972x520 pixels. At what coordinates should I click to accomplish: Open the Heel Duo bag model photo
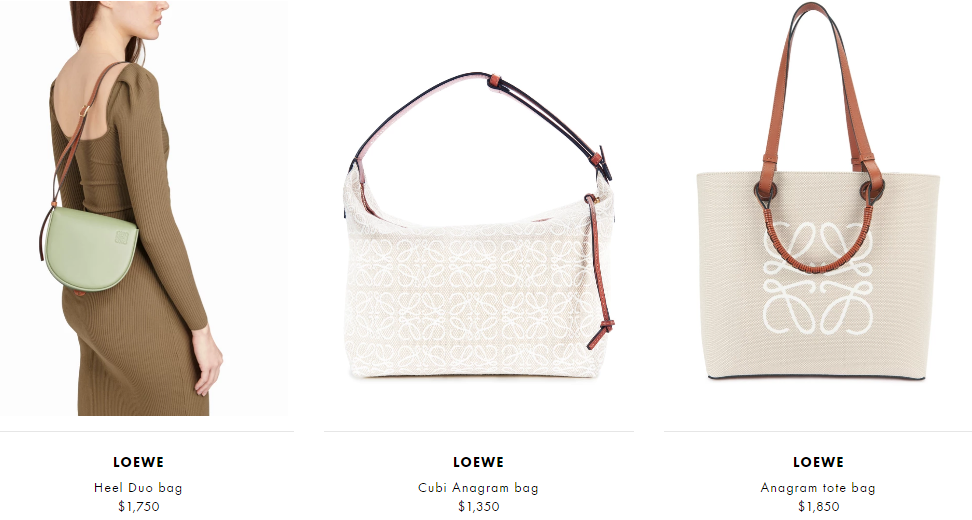tap(147, 208)
